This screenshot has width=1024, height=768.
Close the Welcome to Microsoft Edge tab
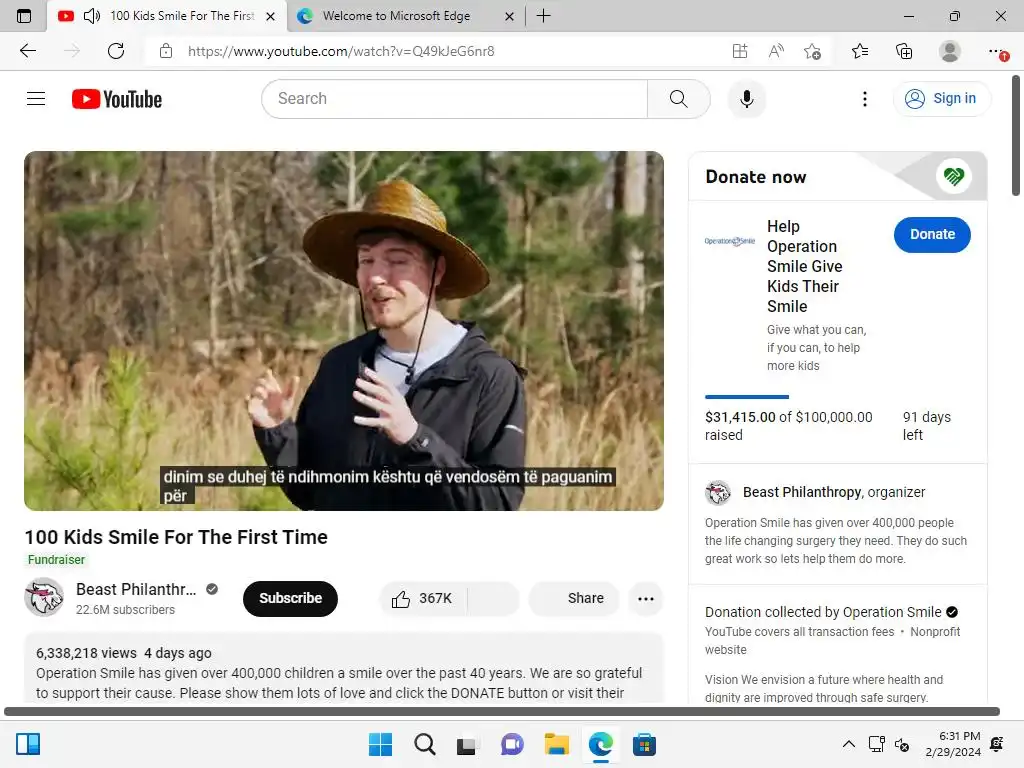coord(509,16)
